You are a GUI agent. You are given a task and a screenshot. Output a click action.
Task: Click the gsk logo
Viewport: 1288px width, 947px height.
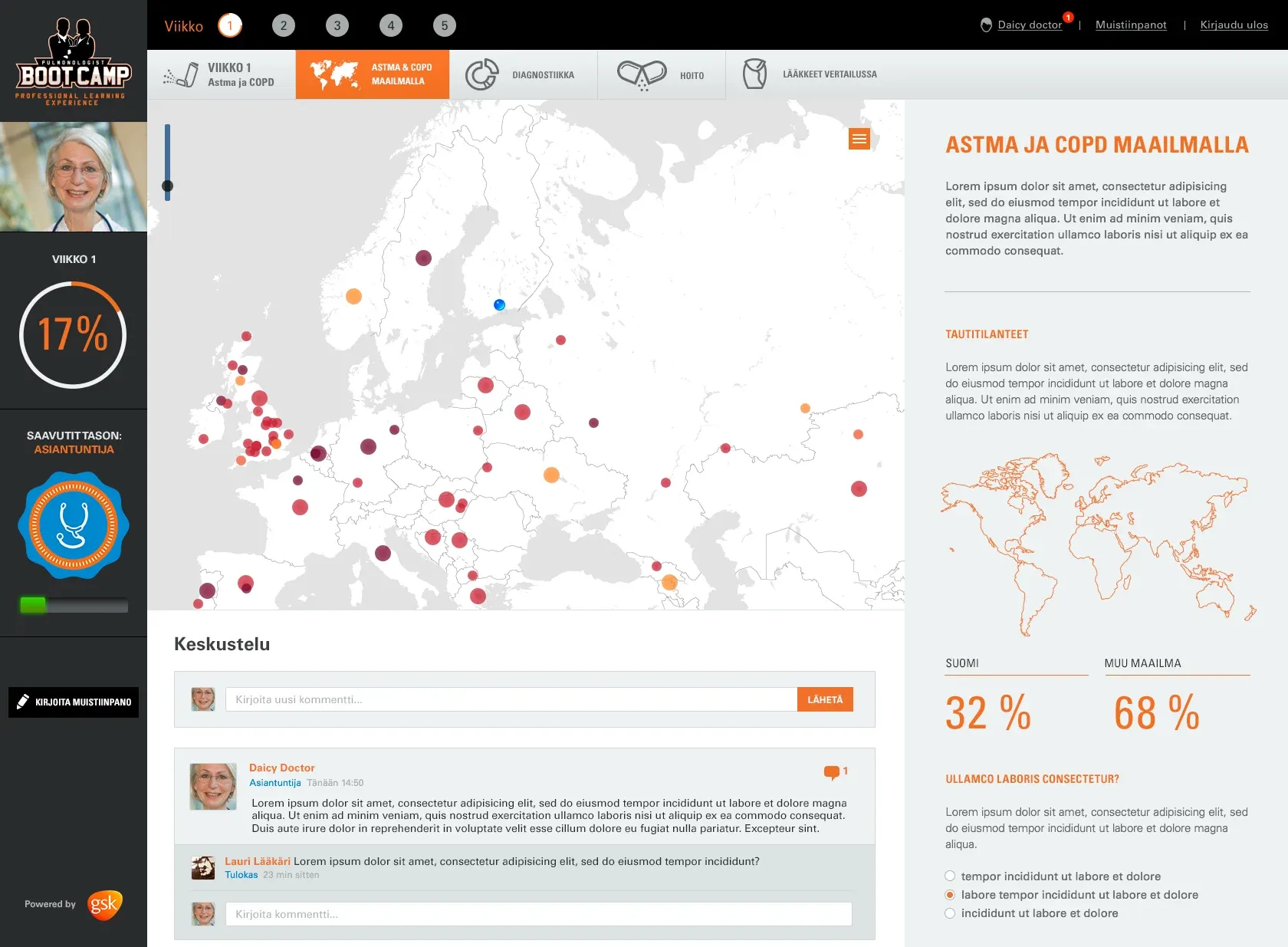(104, 905)
